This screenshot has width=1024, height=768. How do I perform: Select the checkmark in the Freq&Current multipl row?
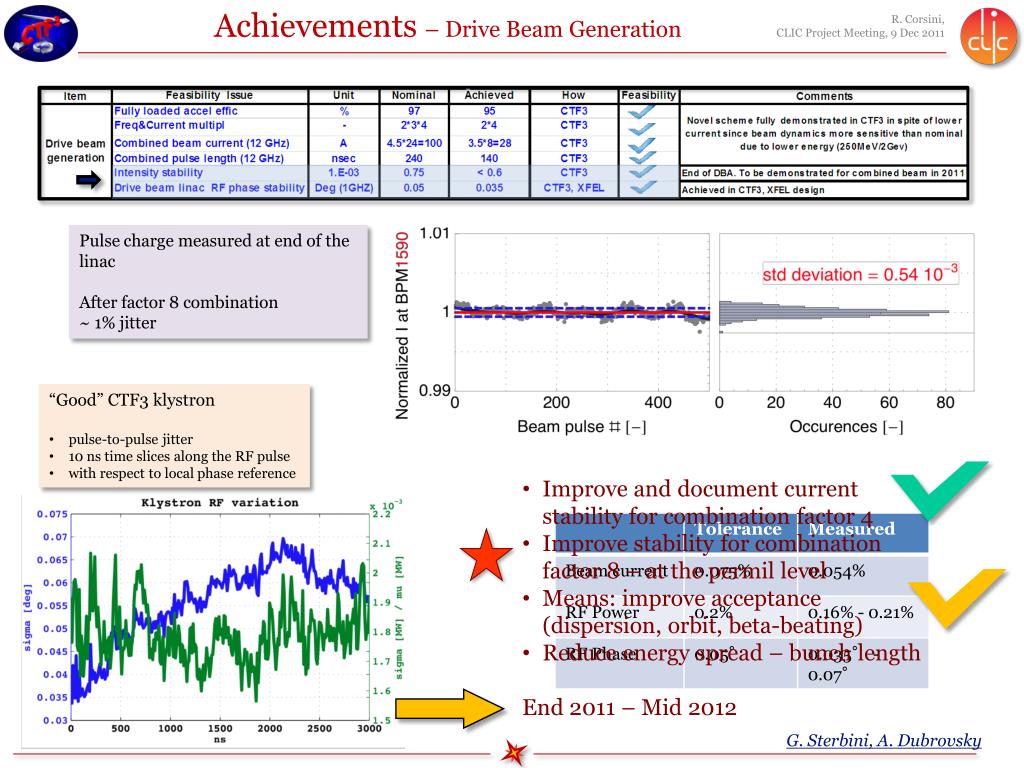(x=642, y=127)
